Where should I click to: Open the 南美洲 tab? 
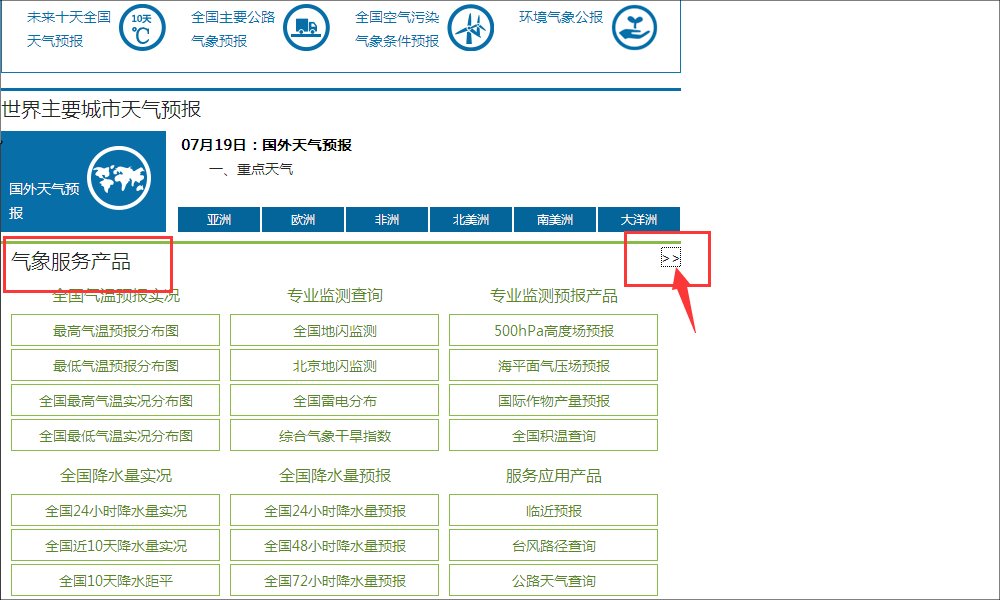pyautogui.click(x=554, y=219)
